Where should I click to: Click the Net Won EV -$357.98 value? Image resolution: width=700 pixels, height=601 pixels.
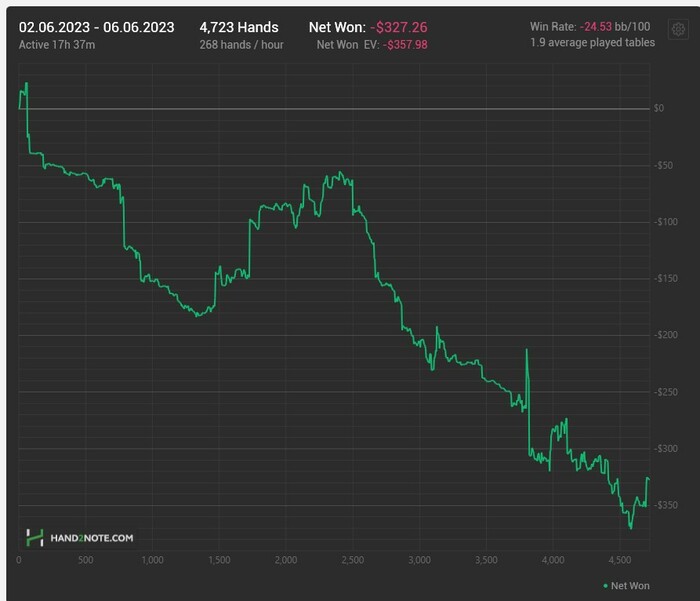pos(405,45)
